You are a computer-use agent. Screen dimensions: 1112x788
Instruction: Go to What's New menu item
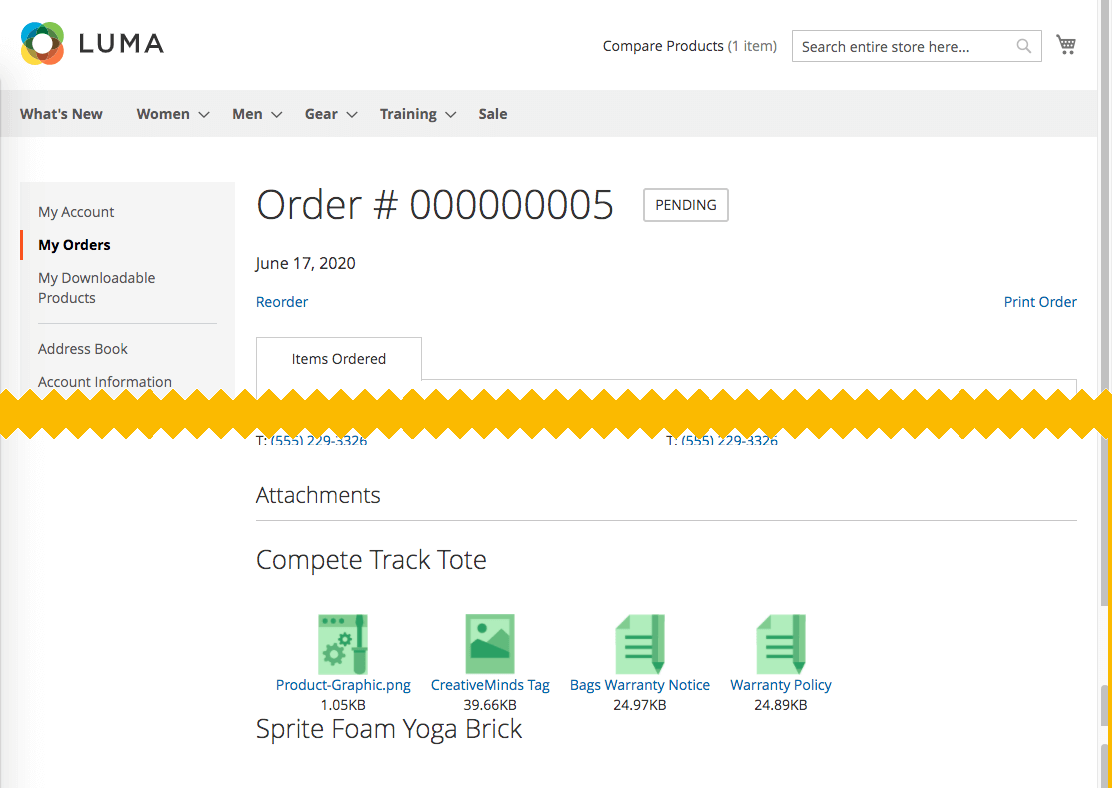[x=61, y=114]
